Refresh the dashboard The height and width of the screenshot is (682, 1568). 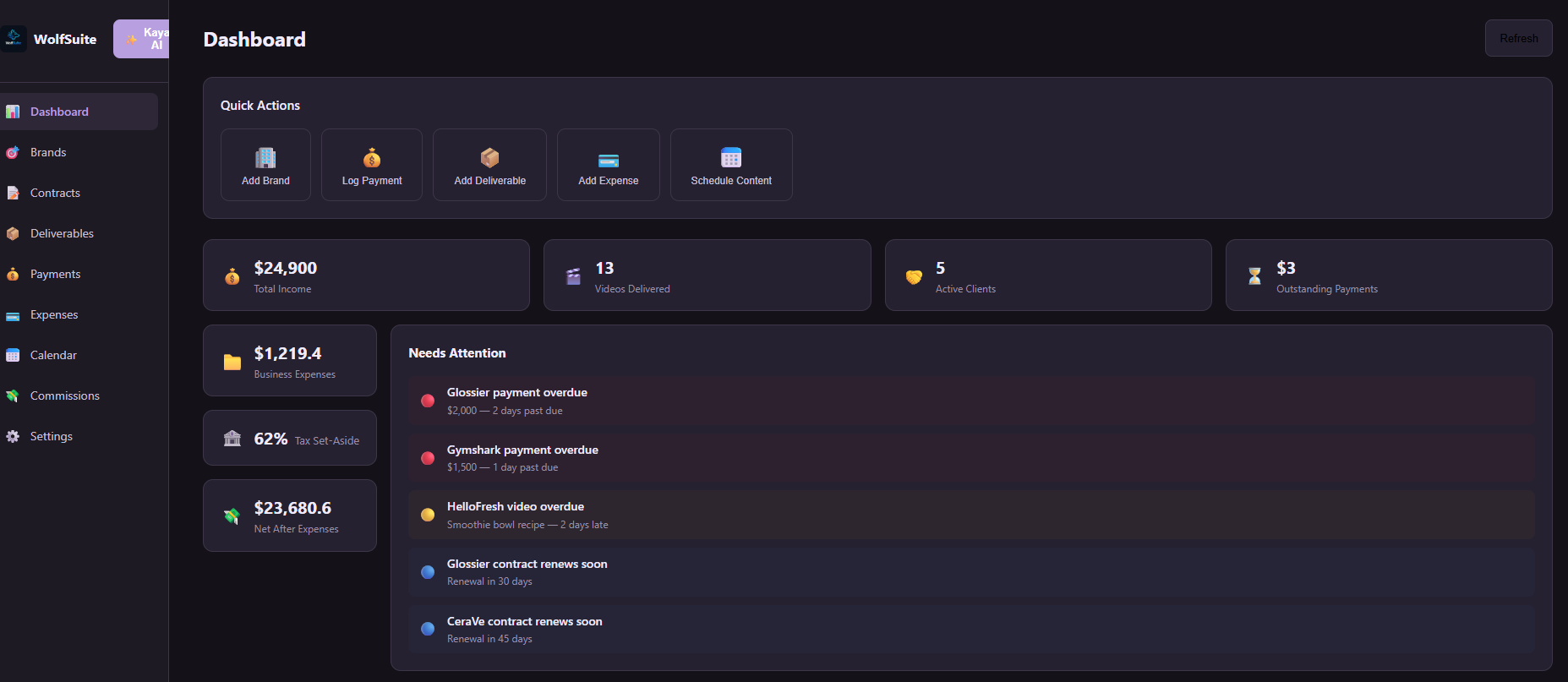click(1518, 38)
